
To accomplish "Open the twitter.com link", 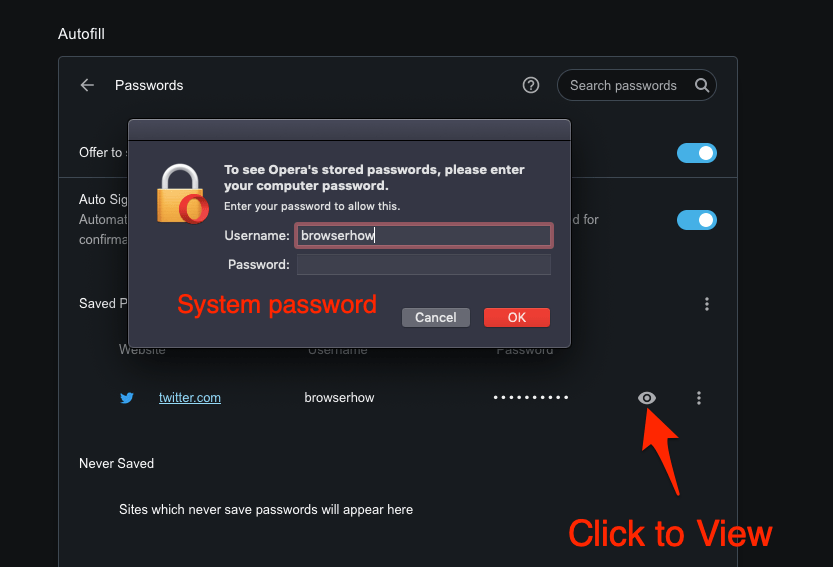I will pos(190,398).
